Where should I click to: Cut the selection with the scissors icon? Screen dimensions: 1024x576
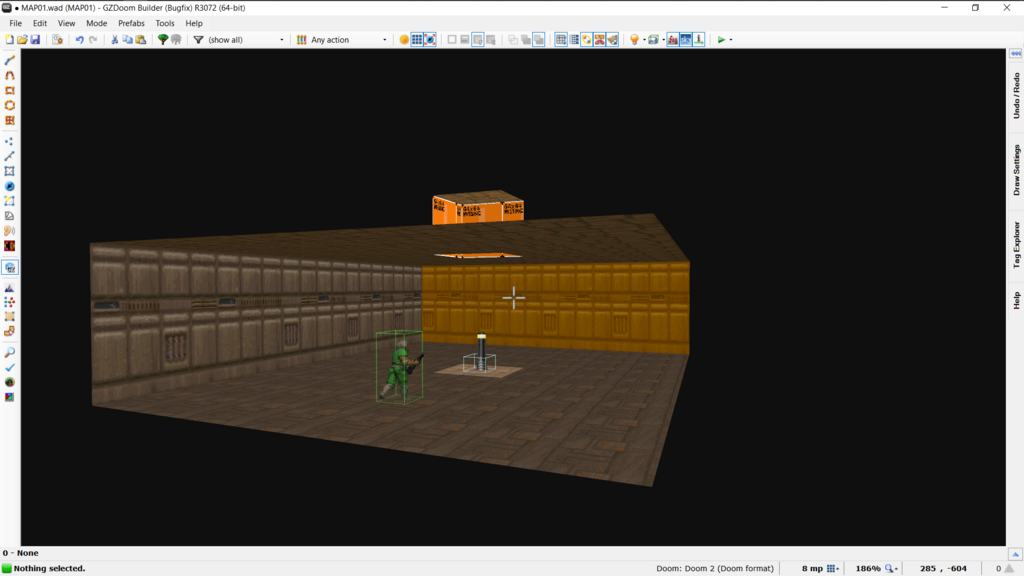coord(115,40)
